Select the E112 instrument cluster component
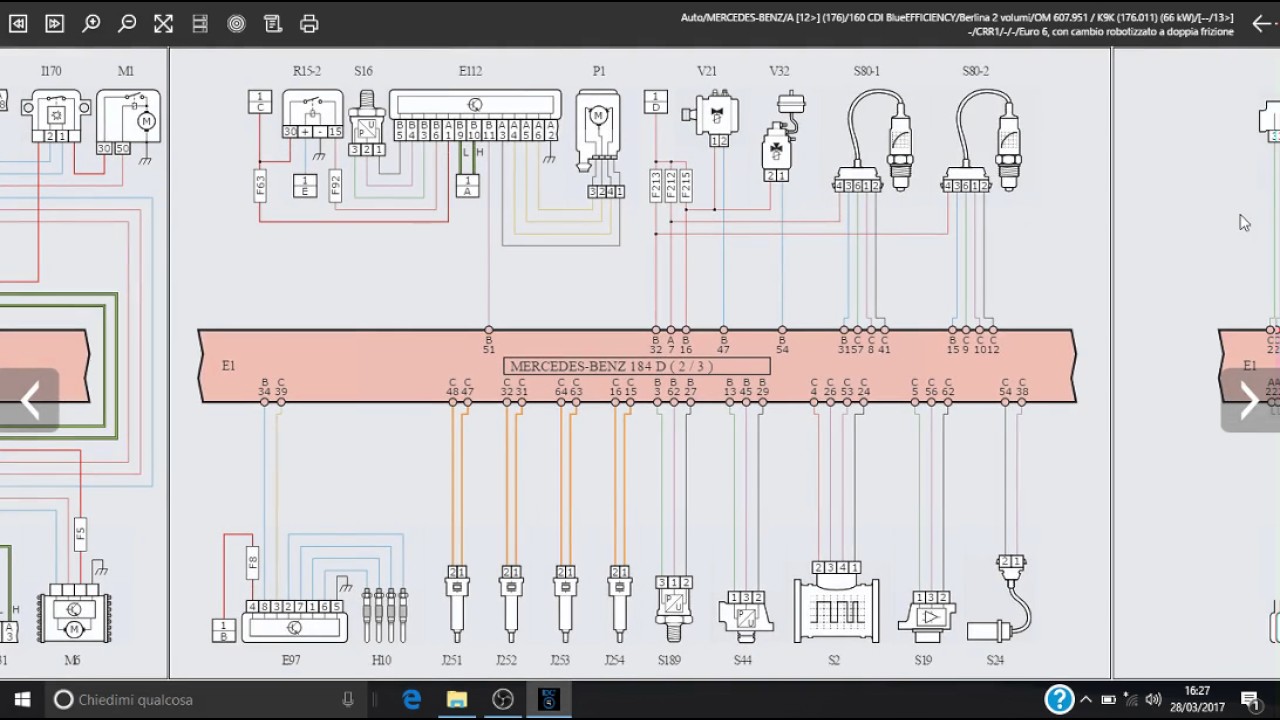Image resolution: width=1280 pixels, height=720 pixels. 475,116
